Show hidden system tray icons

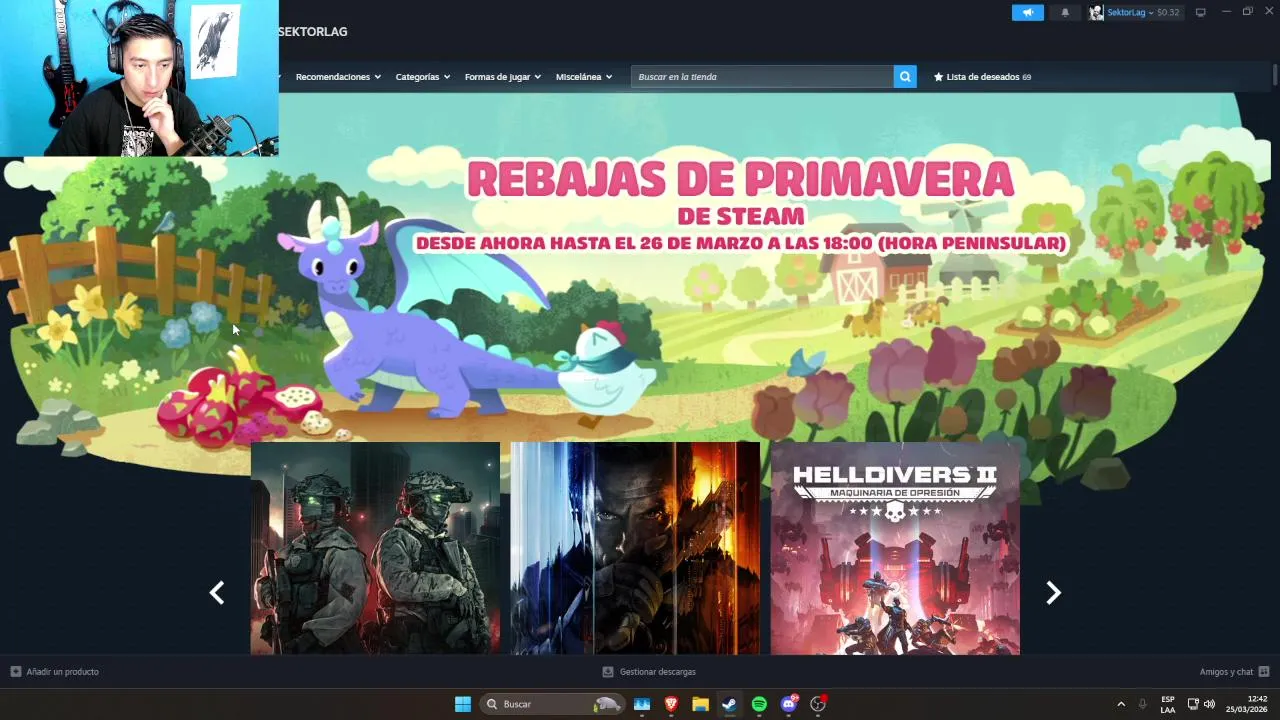click(x=1121, y=704)
